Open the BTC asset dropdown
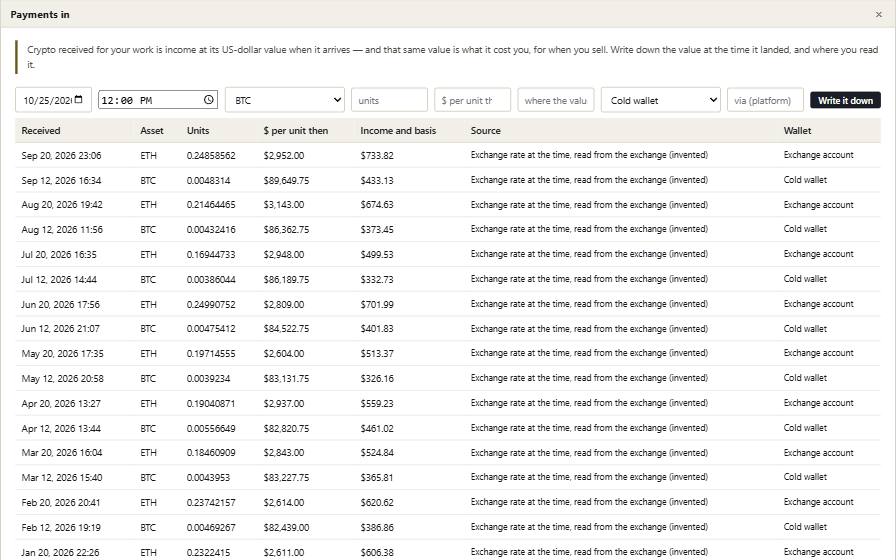Viewport: 896px width, 560px height. (285, 100)
